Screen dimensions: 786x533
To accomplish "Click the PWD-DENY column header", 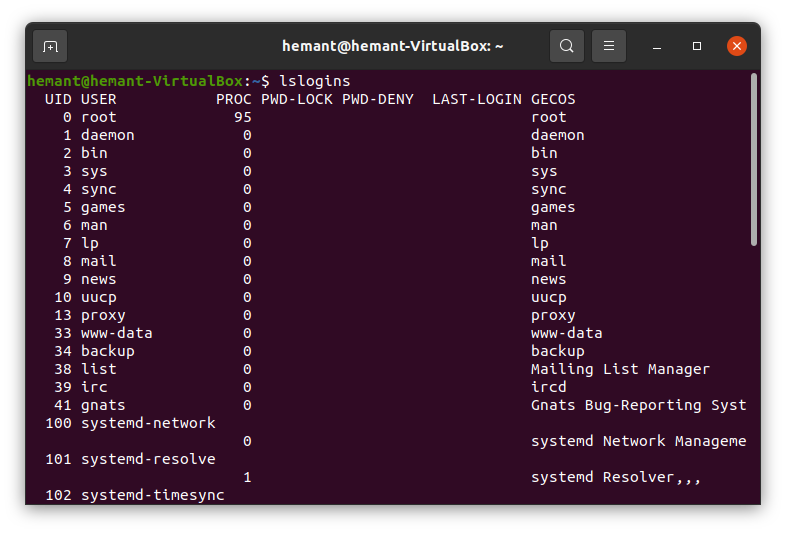I will click(x=378, y=99).
